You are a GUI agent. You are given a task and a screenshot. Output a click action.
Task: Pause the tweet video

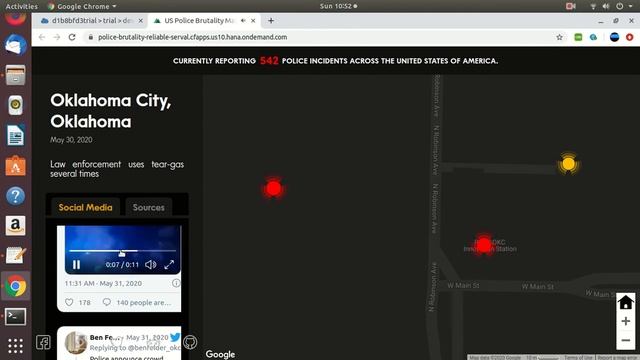[x=76, y=264]
